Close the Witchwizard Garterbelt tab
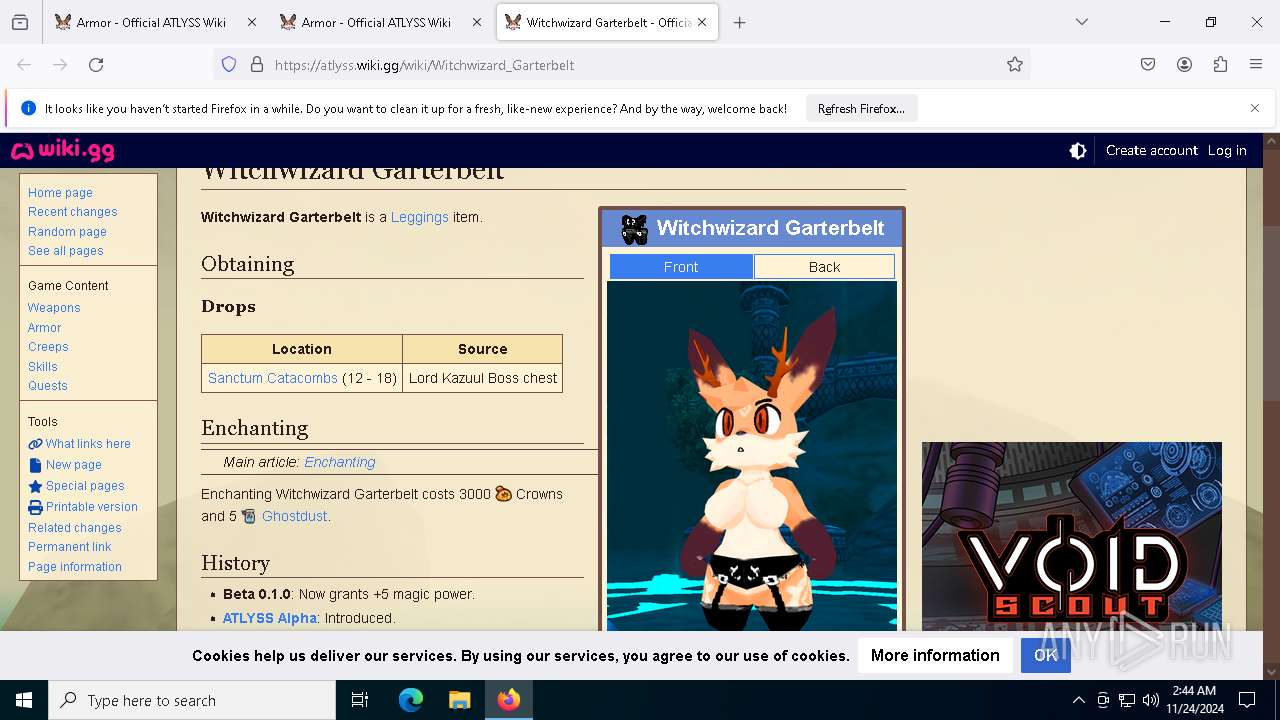The image size is (1280, 720). click(702, 22)
